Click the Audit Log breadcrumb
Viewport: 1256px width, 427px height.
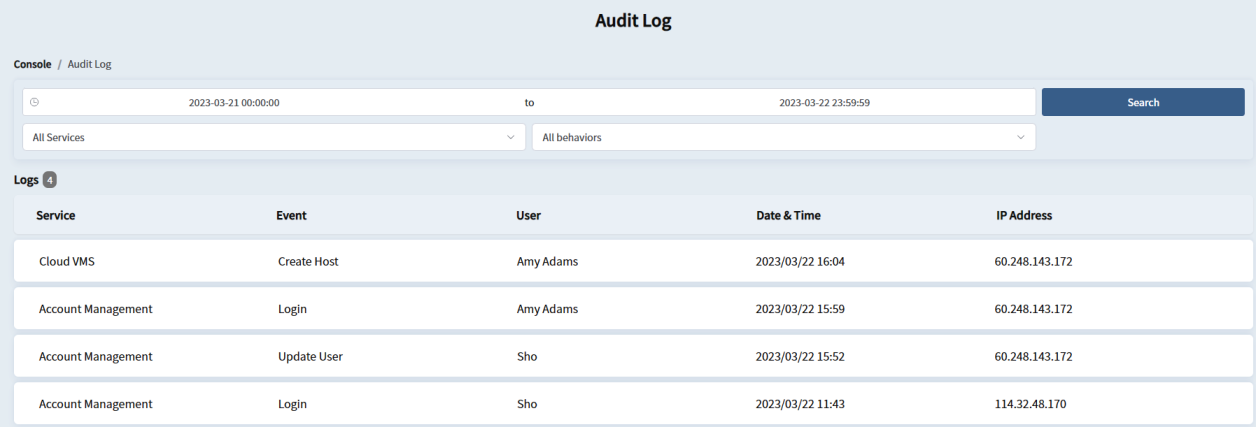coord(89,64)
